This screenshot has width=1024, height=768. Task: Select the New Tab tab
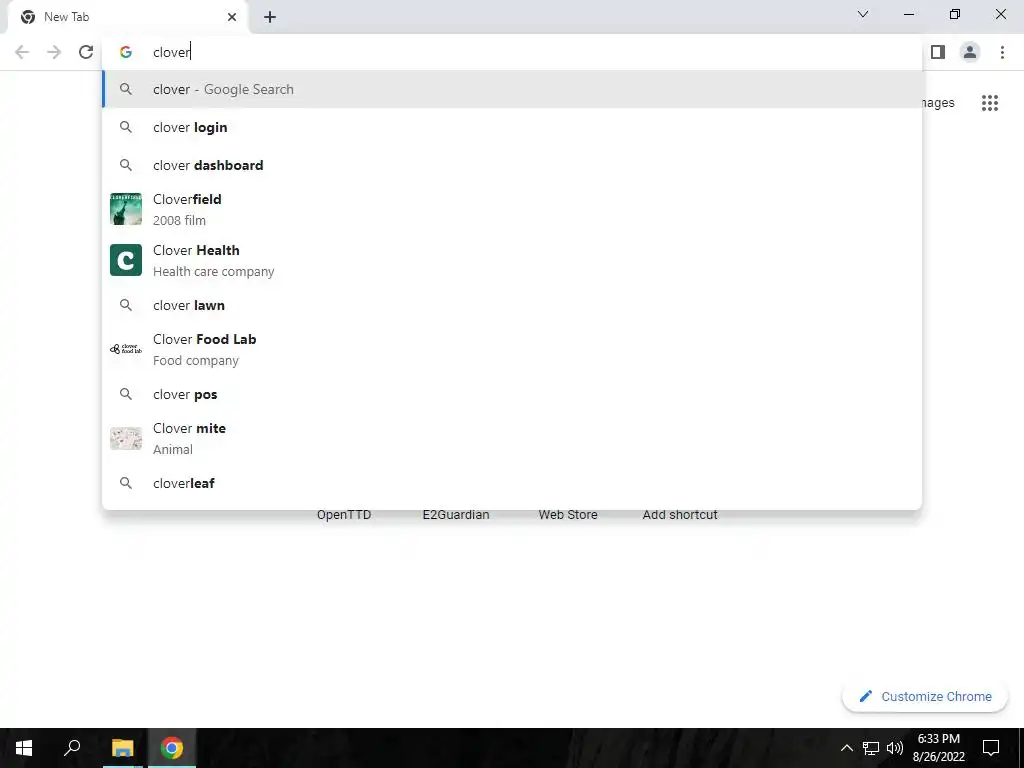point(128,17)
